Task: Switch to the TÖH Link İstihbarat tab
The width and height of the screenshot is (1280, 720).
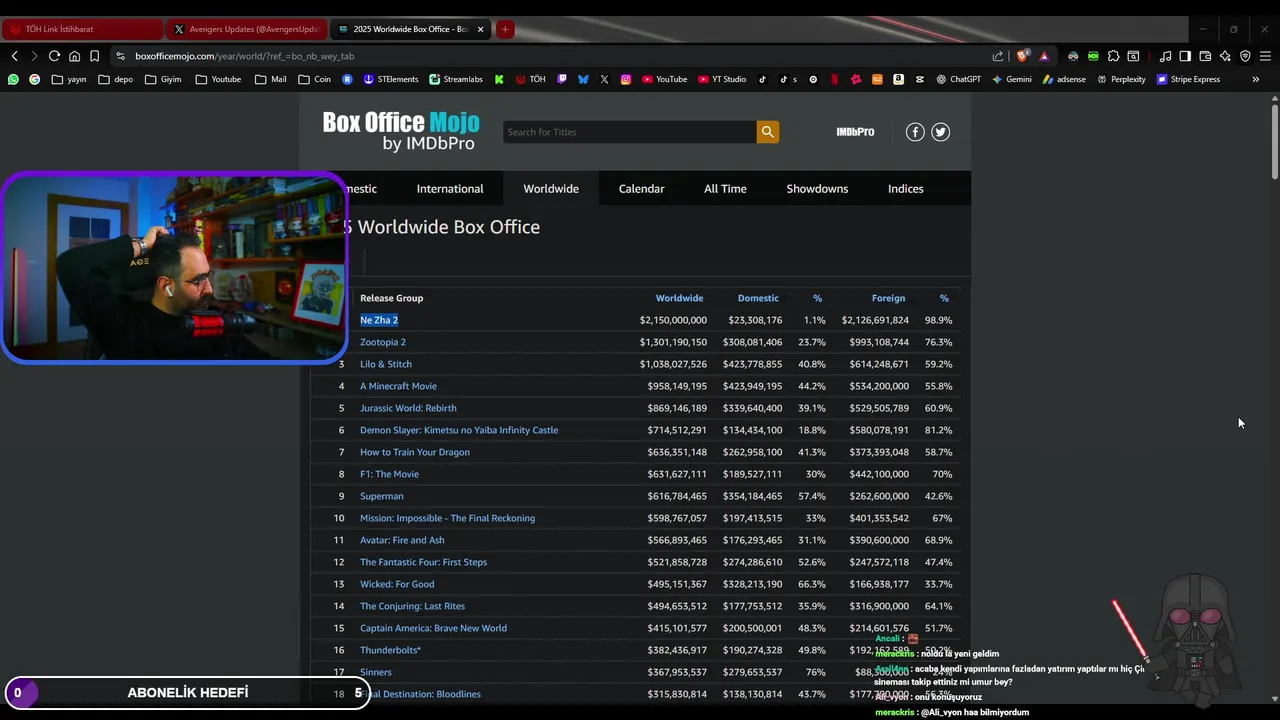Action: [83, 29]
